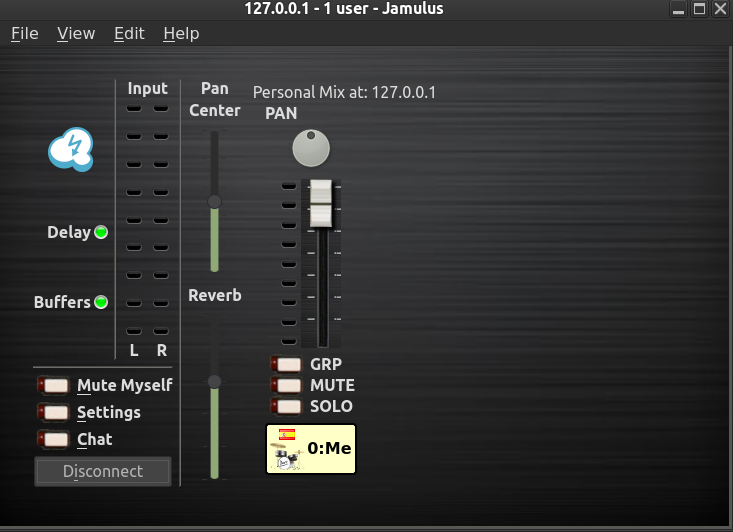
Task: Open the File menu
Action: click(25, 34)
